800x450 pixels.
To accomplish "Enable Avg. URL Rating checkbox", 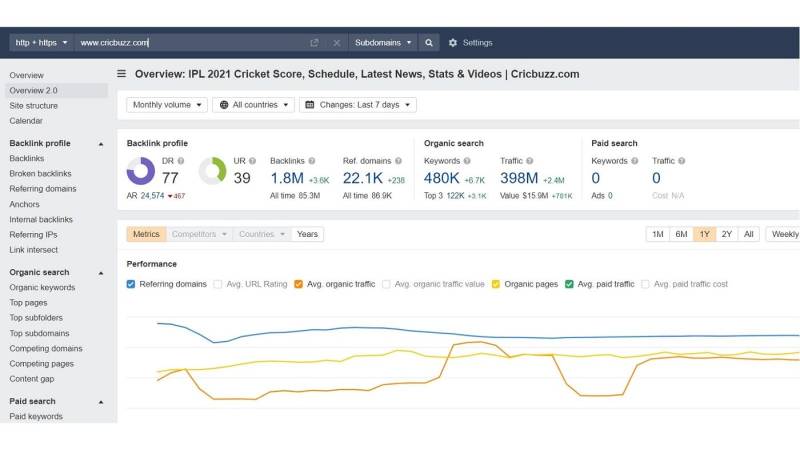I will click(x=218, y=284).
